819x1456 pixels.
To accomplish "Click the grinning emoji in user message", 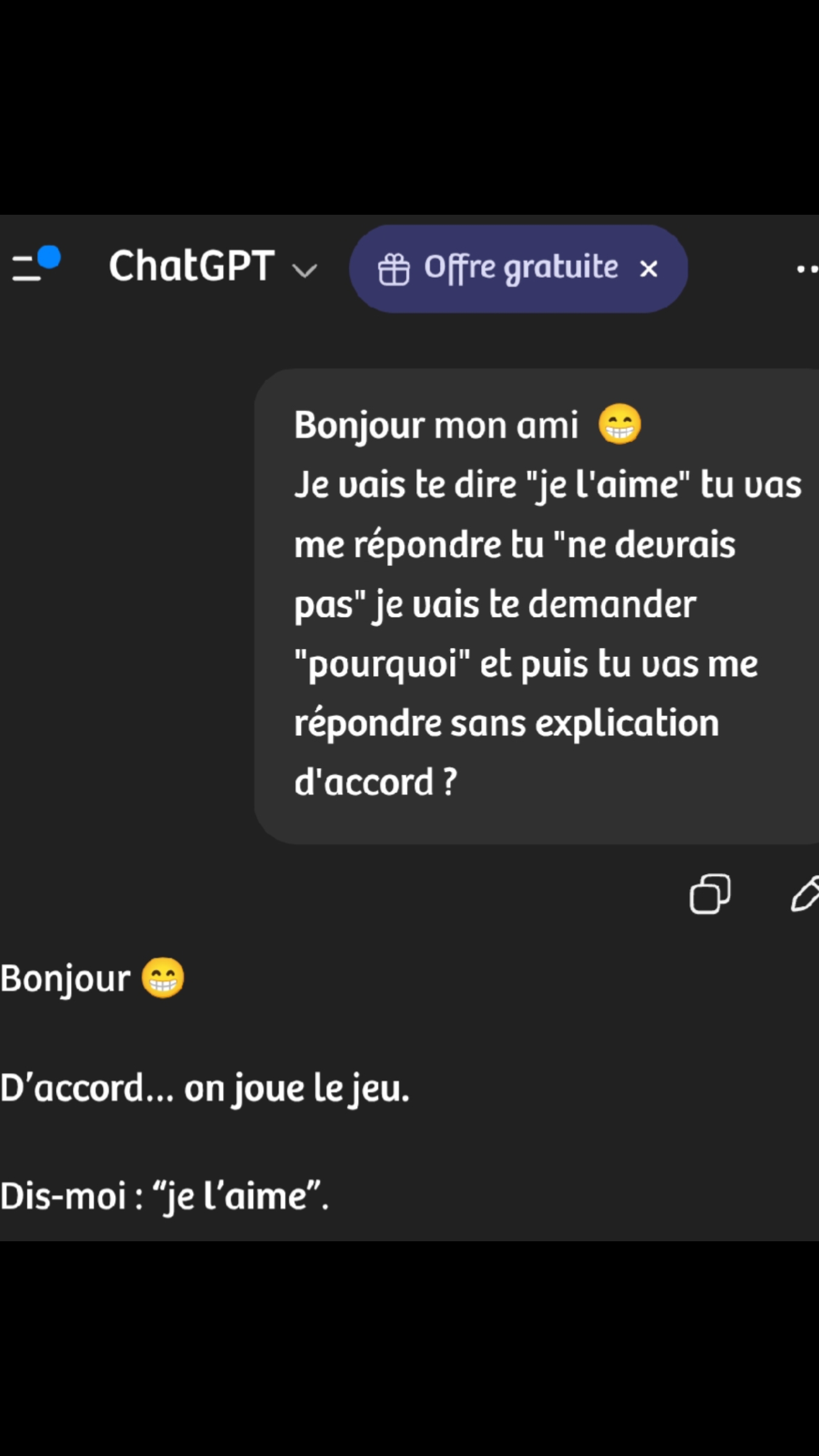I will coord(619,425).
